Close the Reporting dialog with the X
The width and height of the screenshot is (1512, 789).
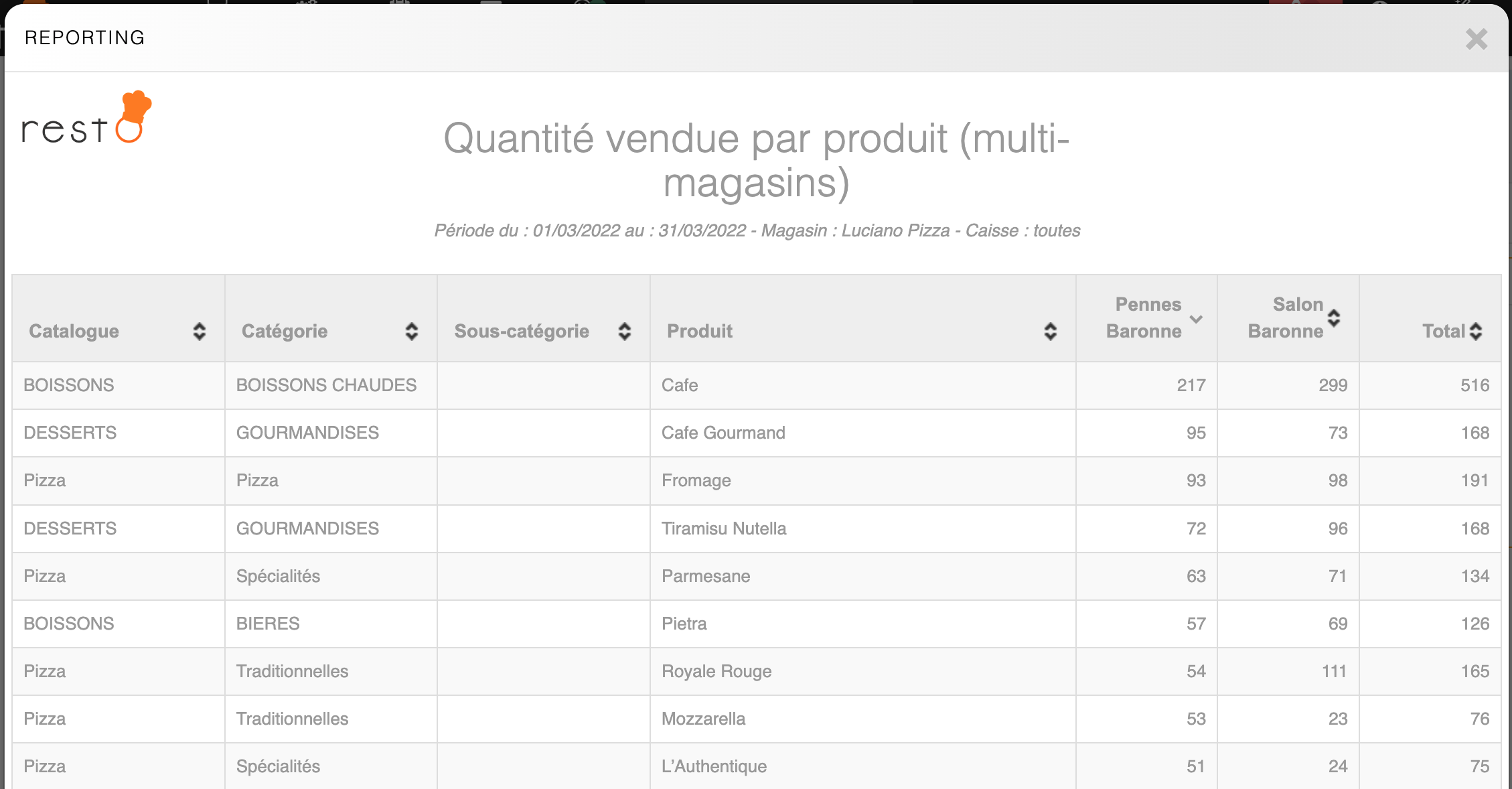pos(1476,39)
